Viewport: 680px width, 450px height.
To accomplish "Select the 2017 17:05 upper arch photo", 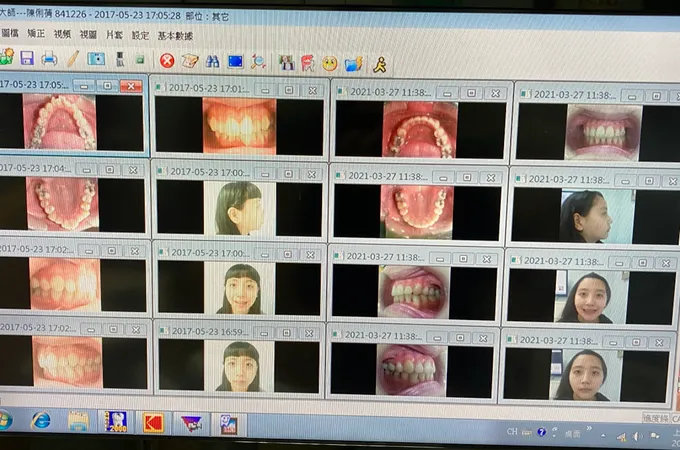I will (59, 122).
